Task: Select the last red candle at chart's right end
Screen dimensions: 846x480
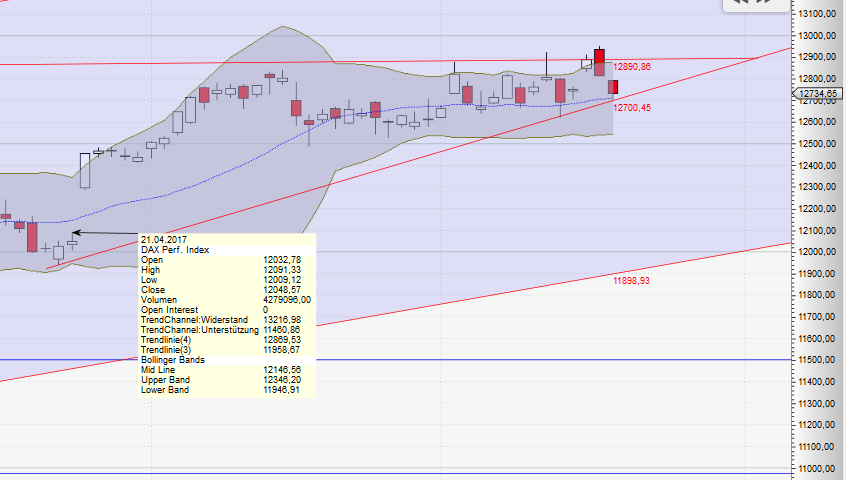Action: pyautogui.click(x=612, y=87)
